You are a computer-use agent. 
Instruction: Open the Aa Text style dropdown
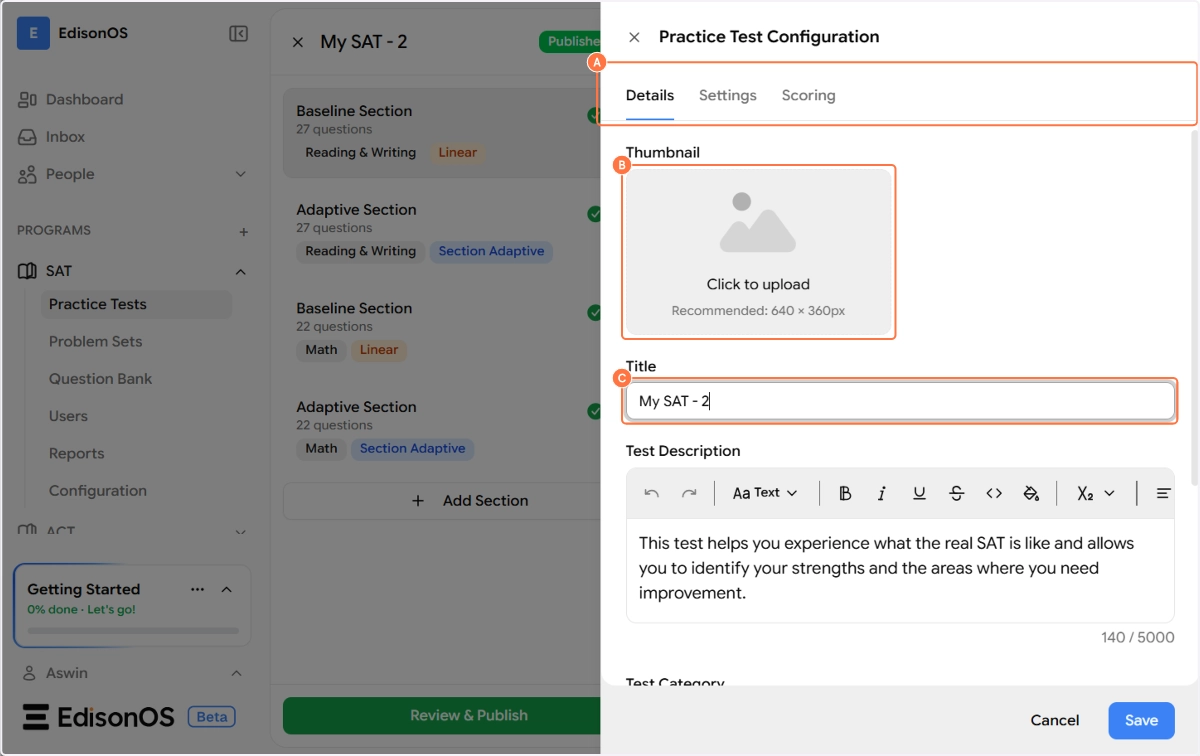[x=765, y=493]
